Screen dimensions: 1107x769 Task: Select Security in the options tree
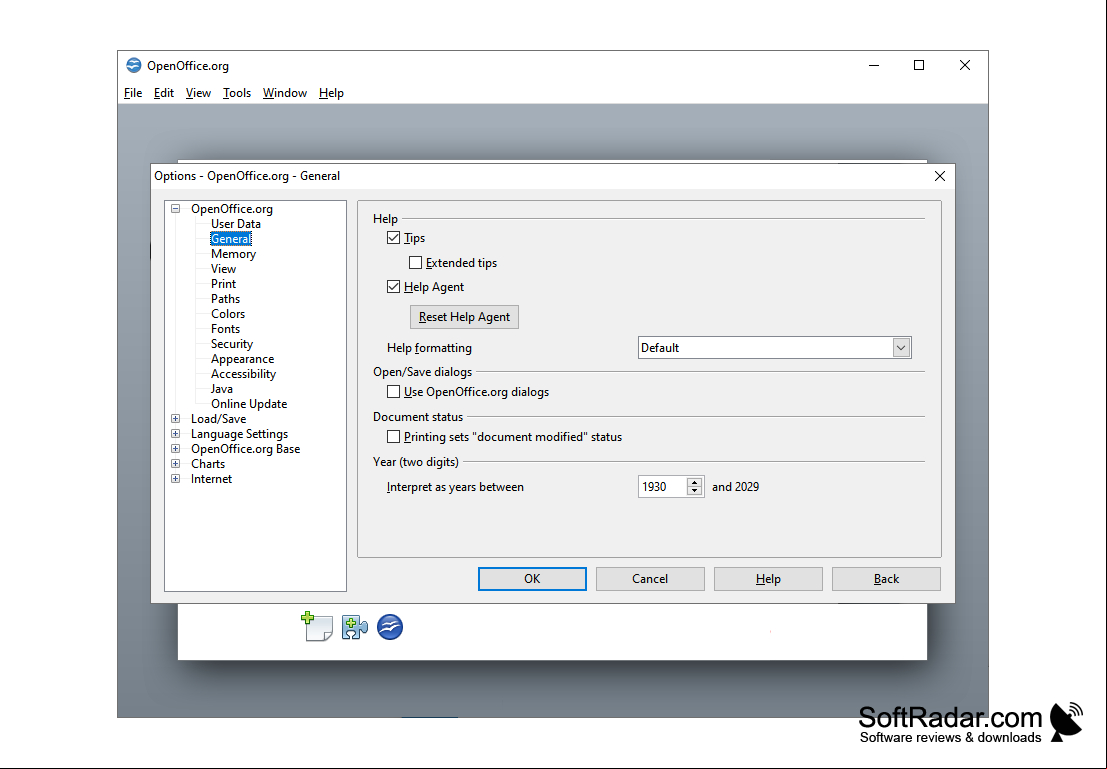(x=232, y=344)
